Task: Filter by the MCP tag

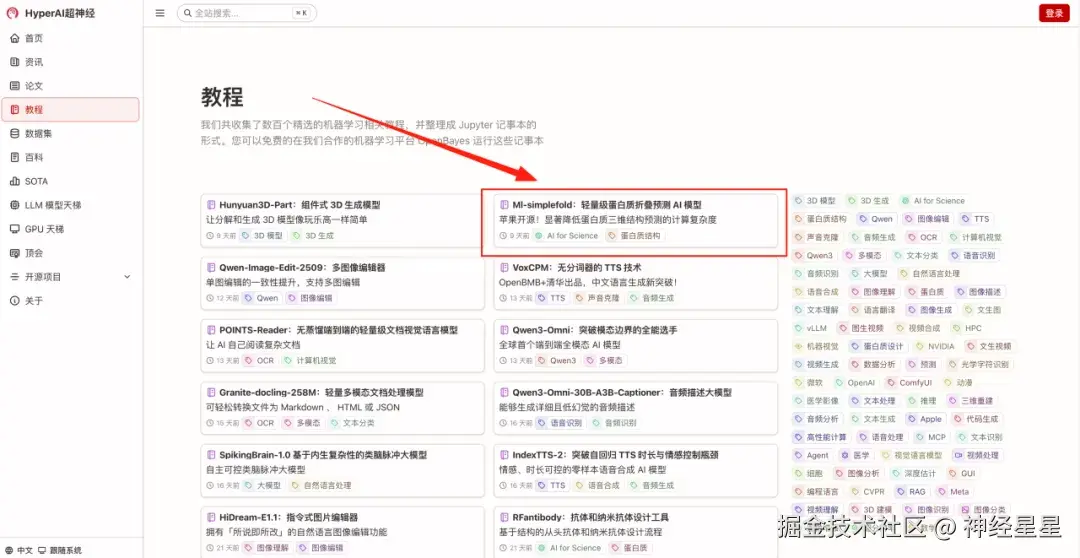Action: (931, 437)
